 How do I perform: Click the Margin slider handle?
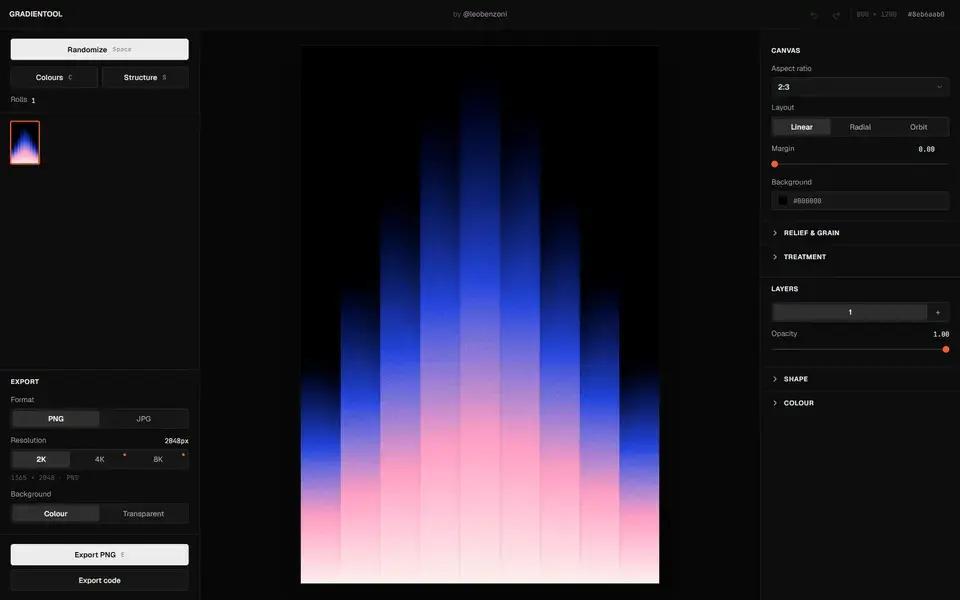(x=774, y=164)
